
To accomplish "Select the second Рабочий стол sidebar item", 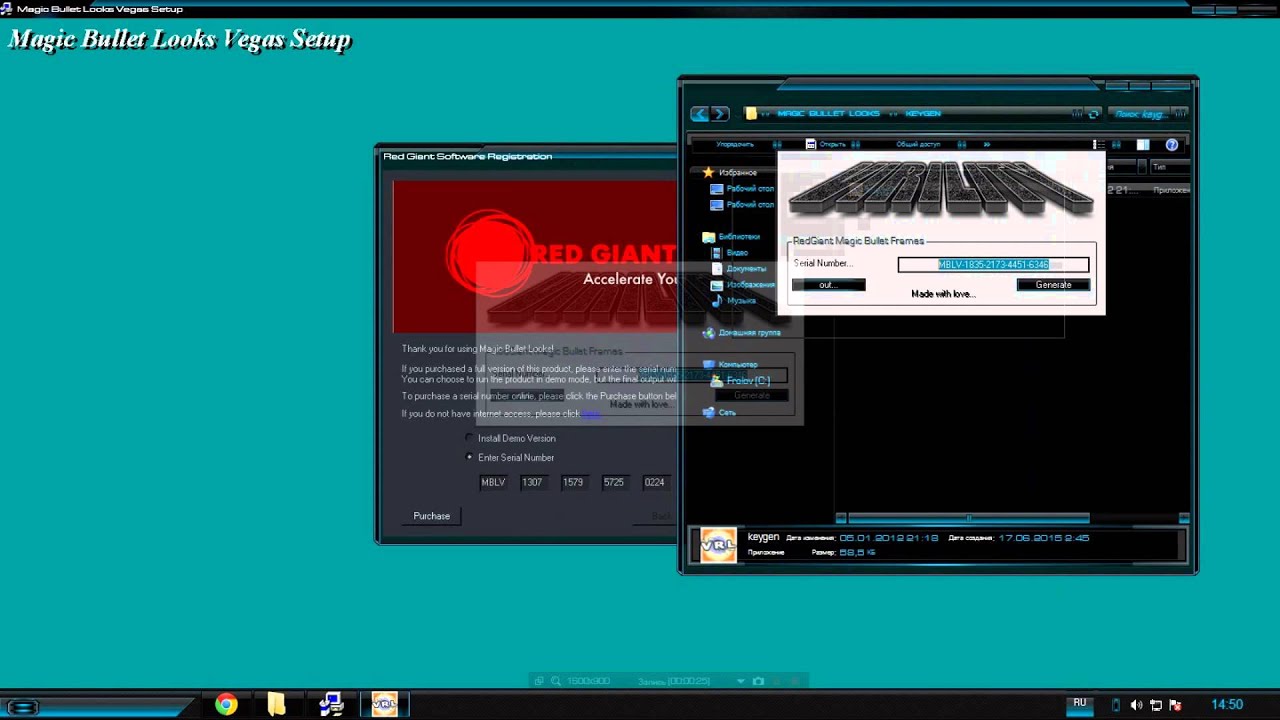I will (742, 205).
